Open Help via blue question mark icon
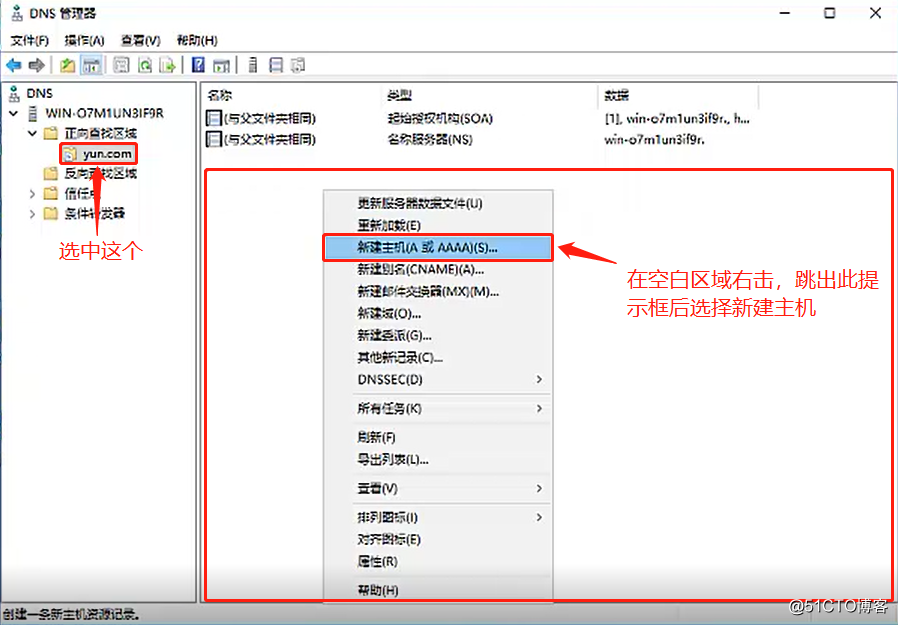This screenshot has width=898, height=625. (198, 65)
